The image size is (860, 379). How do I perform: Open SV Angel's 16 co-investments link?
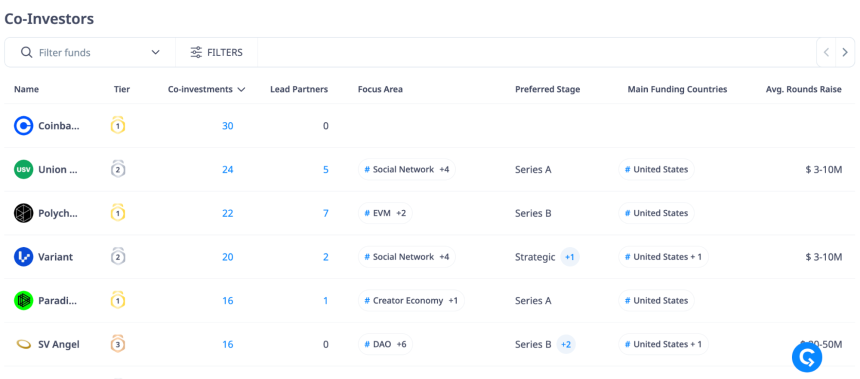pos(228,344)
